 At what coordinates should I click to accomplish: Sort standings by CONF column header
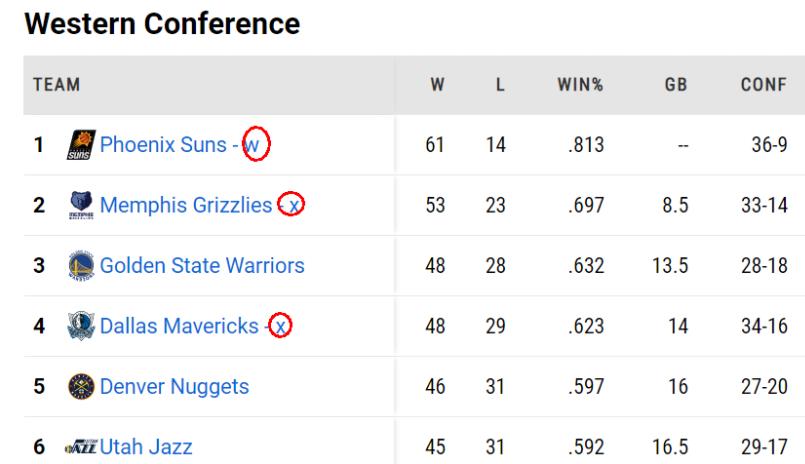click(764, 85)
